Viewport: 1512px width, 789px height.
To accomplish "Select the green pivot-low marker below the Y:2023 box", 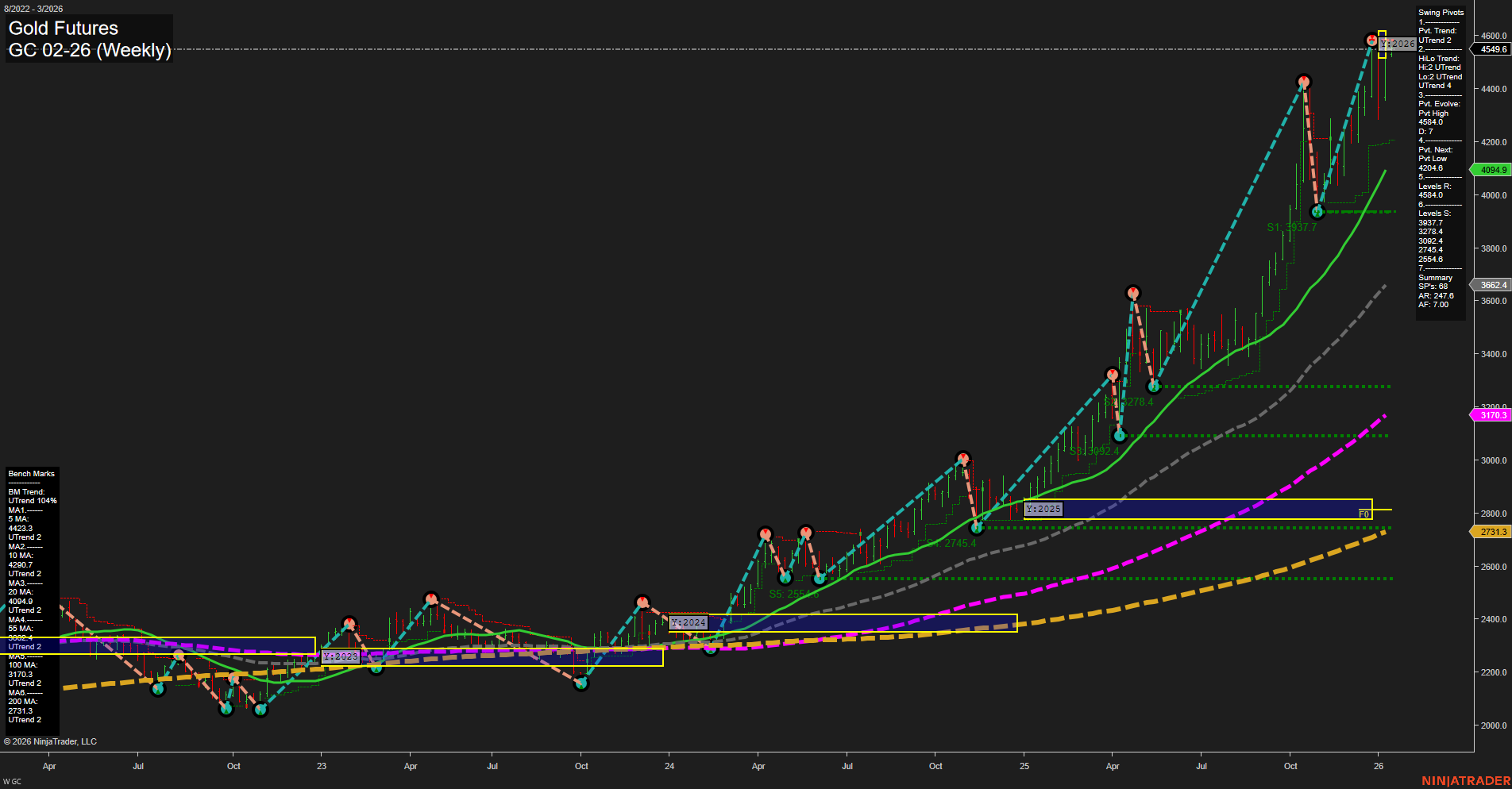I will (376, 668).
